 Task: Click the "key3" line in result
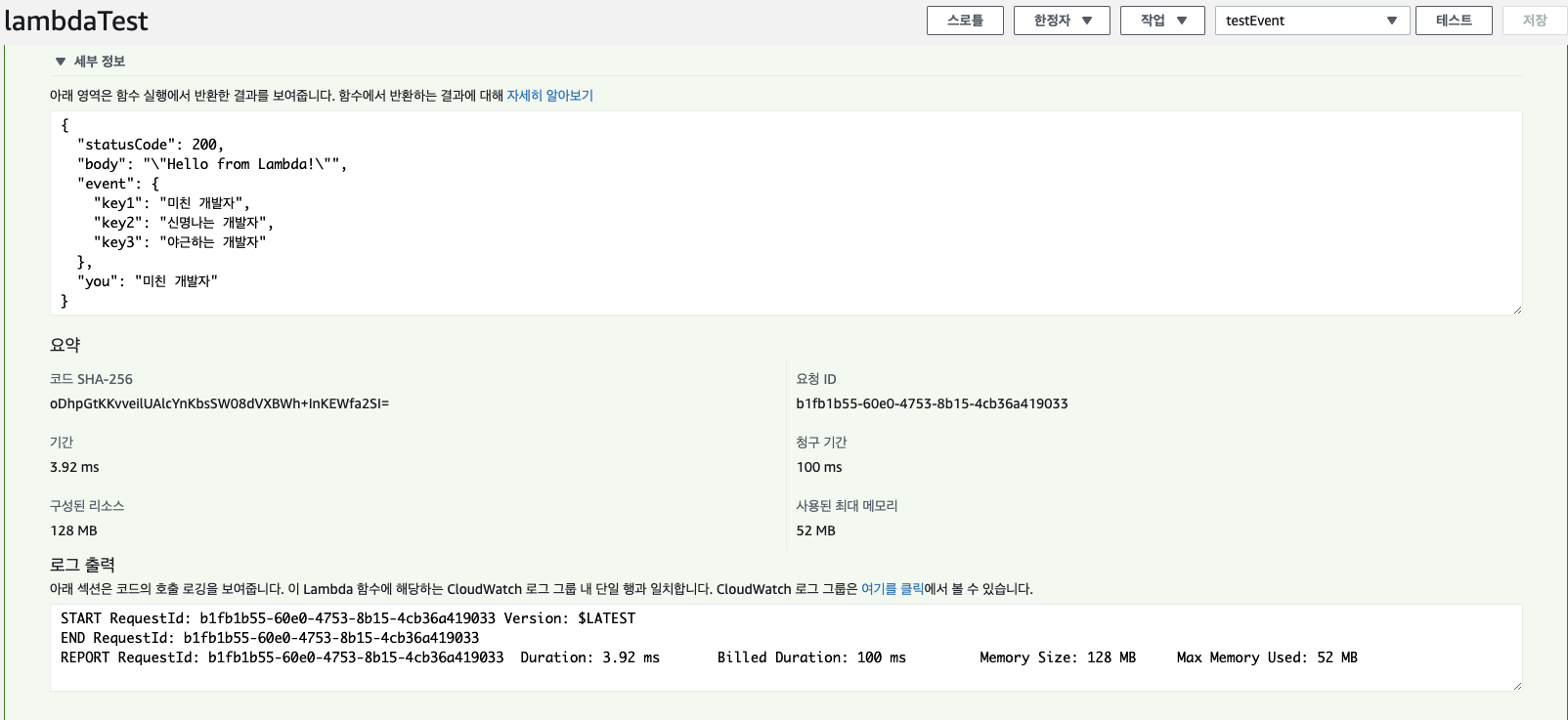click(x=180, y=242)
